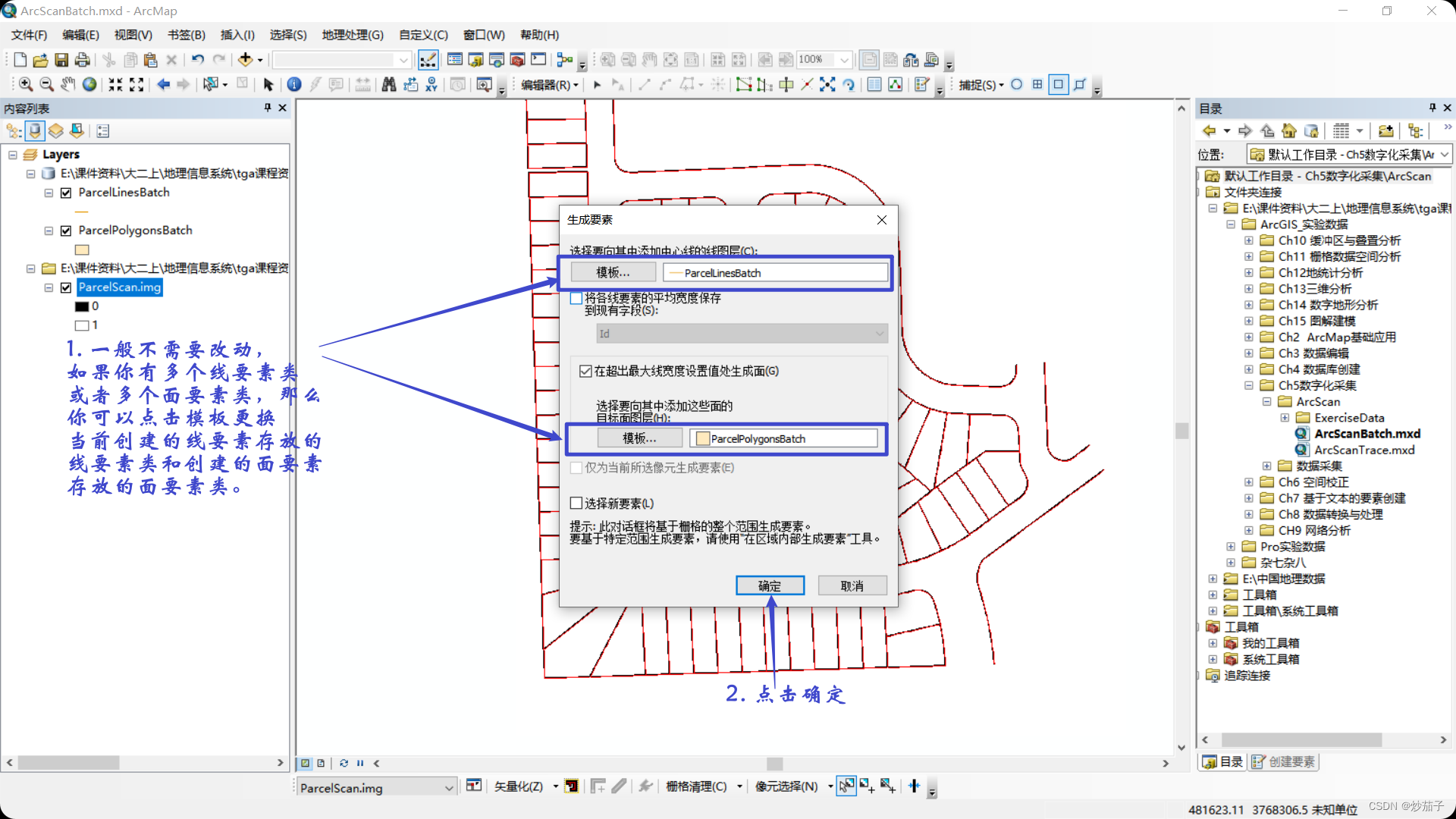Click the Add Data icon
The height and width of the screenshot is (819, 1456).
(245, 60)
